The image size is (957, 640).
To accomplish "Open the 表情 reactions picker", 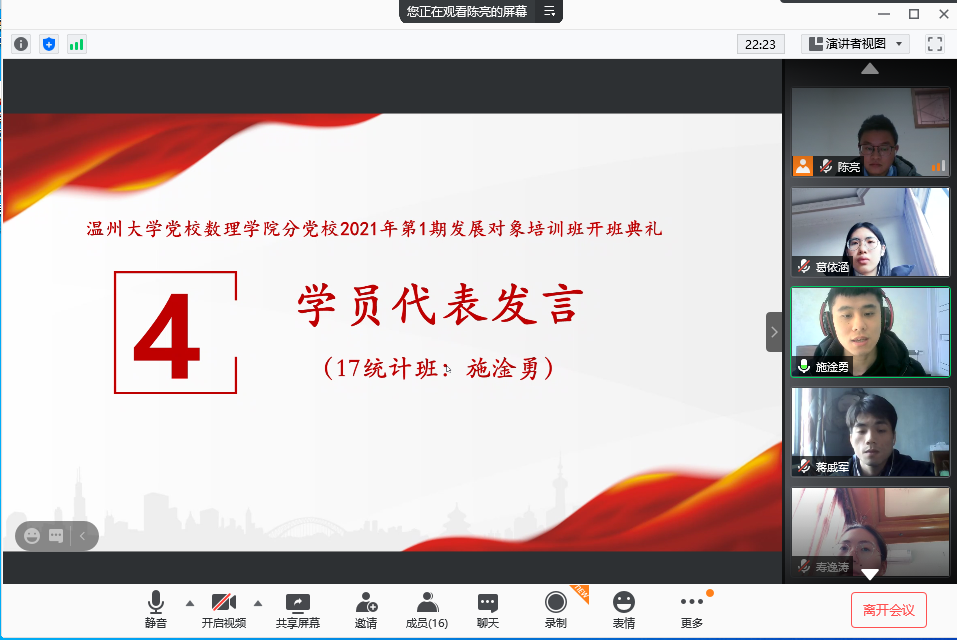I will [x=623, y=609].
